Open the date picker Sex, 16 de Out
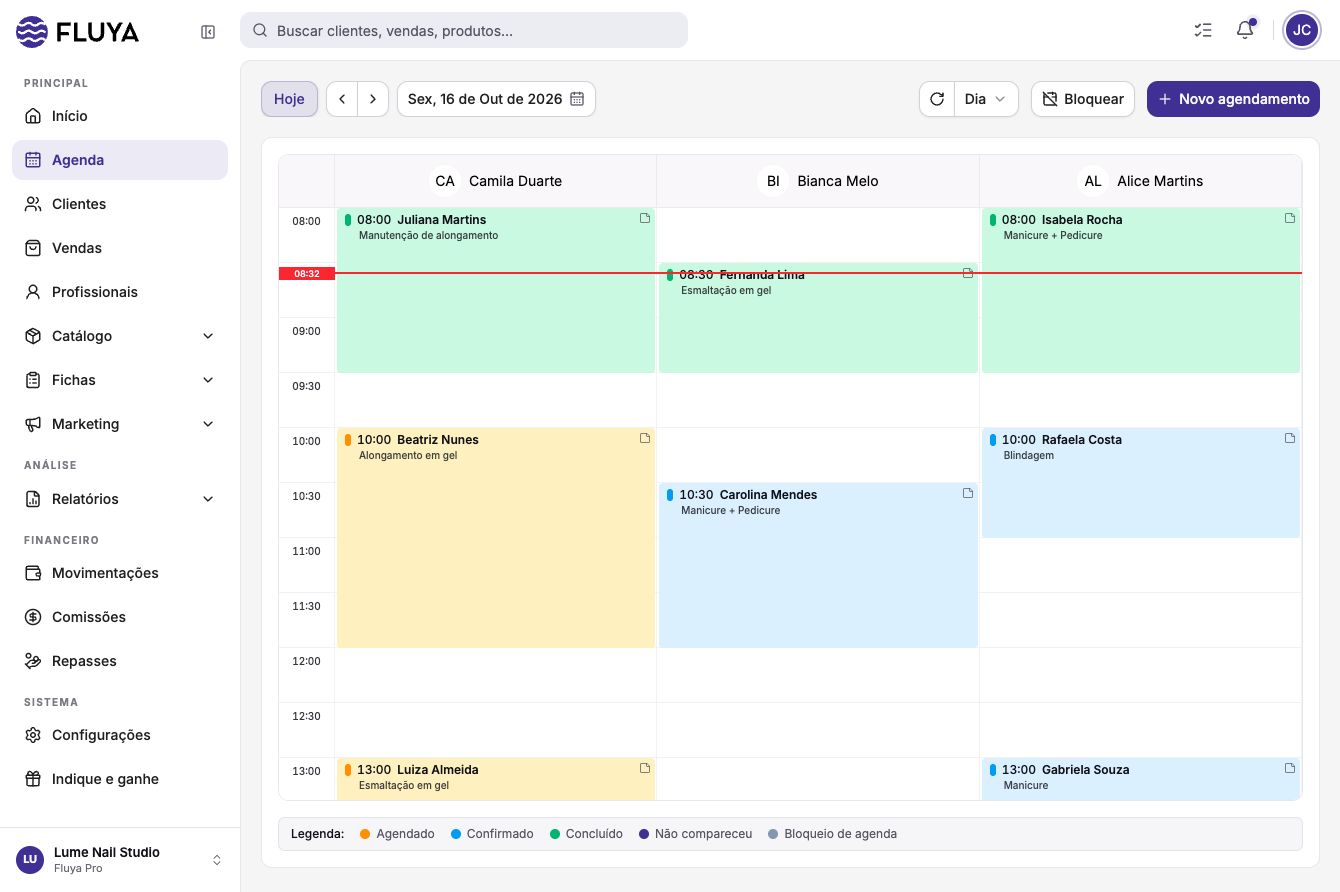 pyautogui.click(x=496, y=99)
